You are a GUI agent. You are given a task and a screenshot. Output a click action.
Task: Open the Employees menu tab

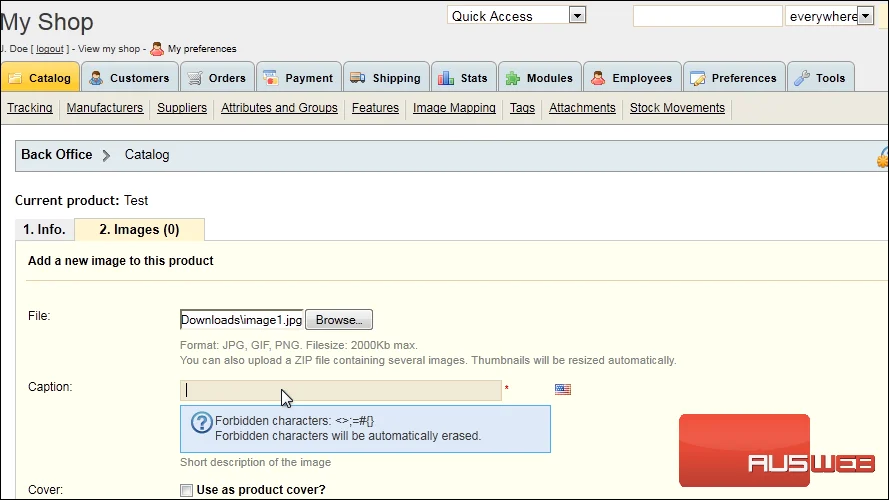632,78
